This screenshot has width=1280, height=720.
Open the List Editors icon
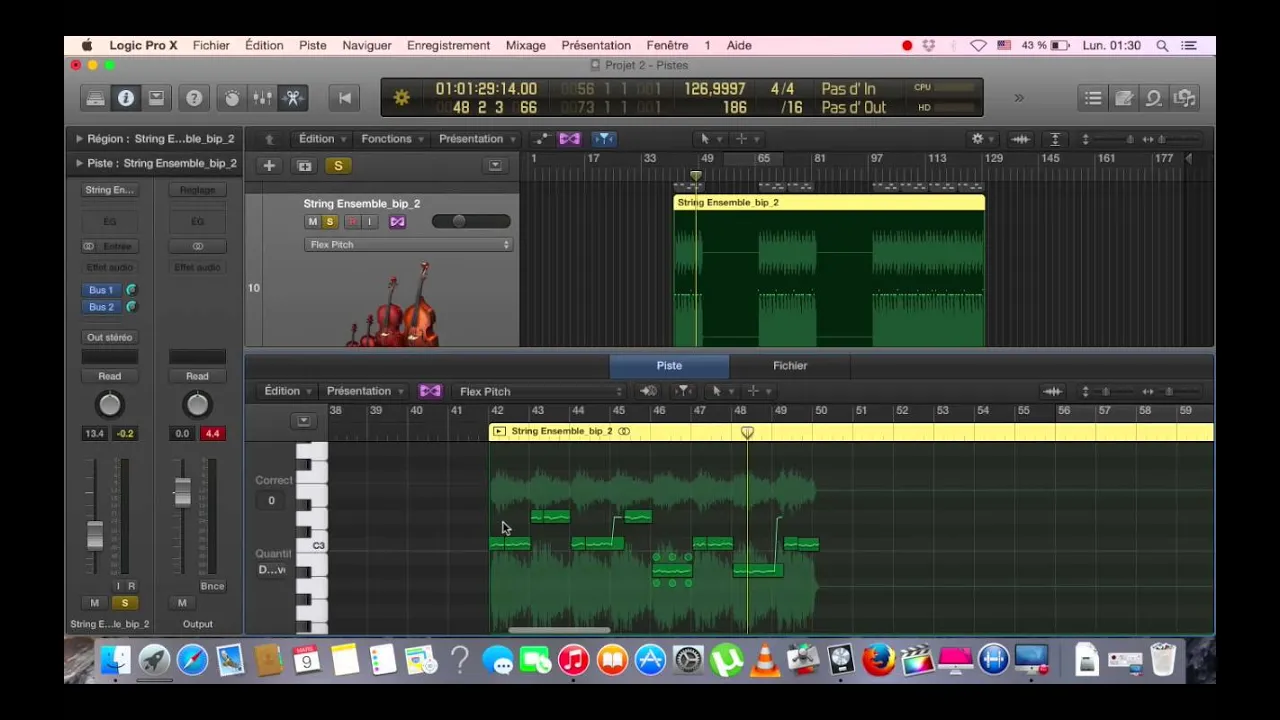1093,98
